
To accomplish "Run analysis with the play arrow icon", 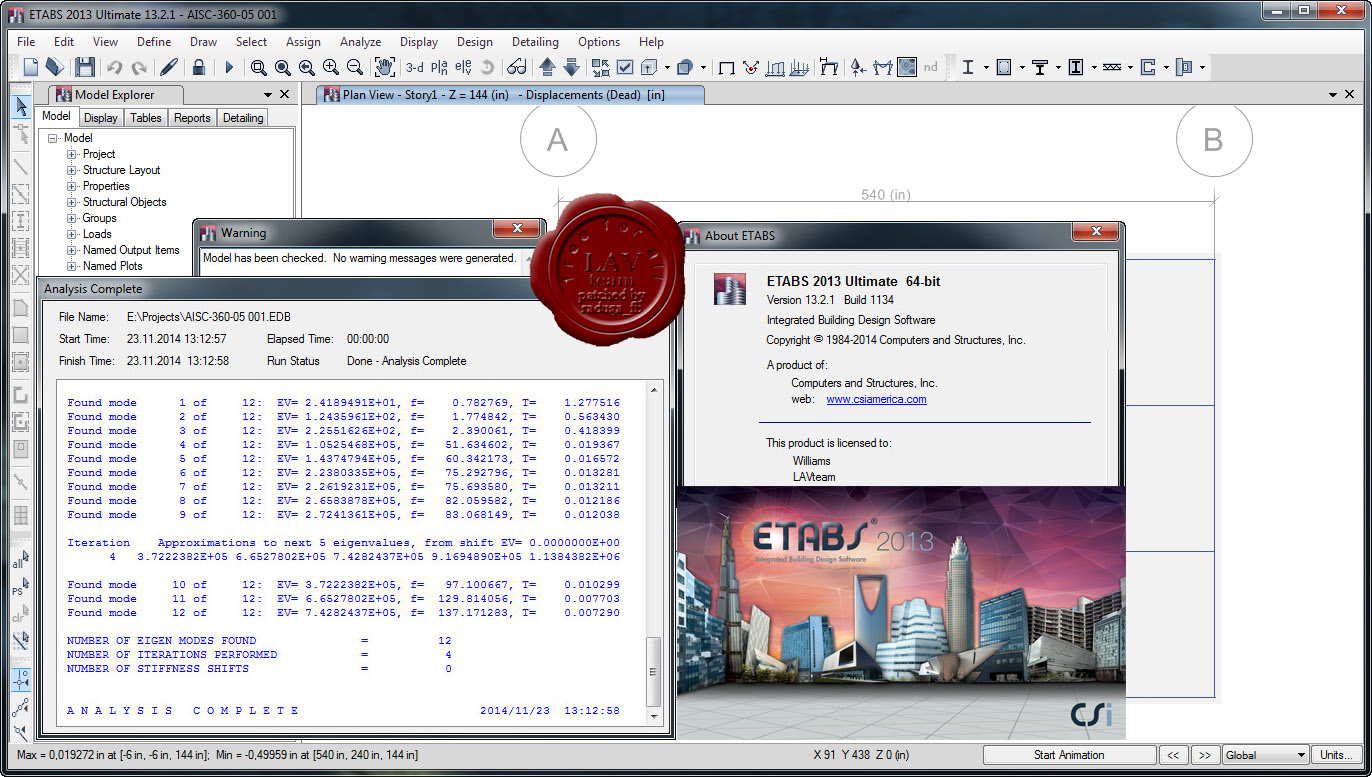I will [x=229, y=67].
